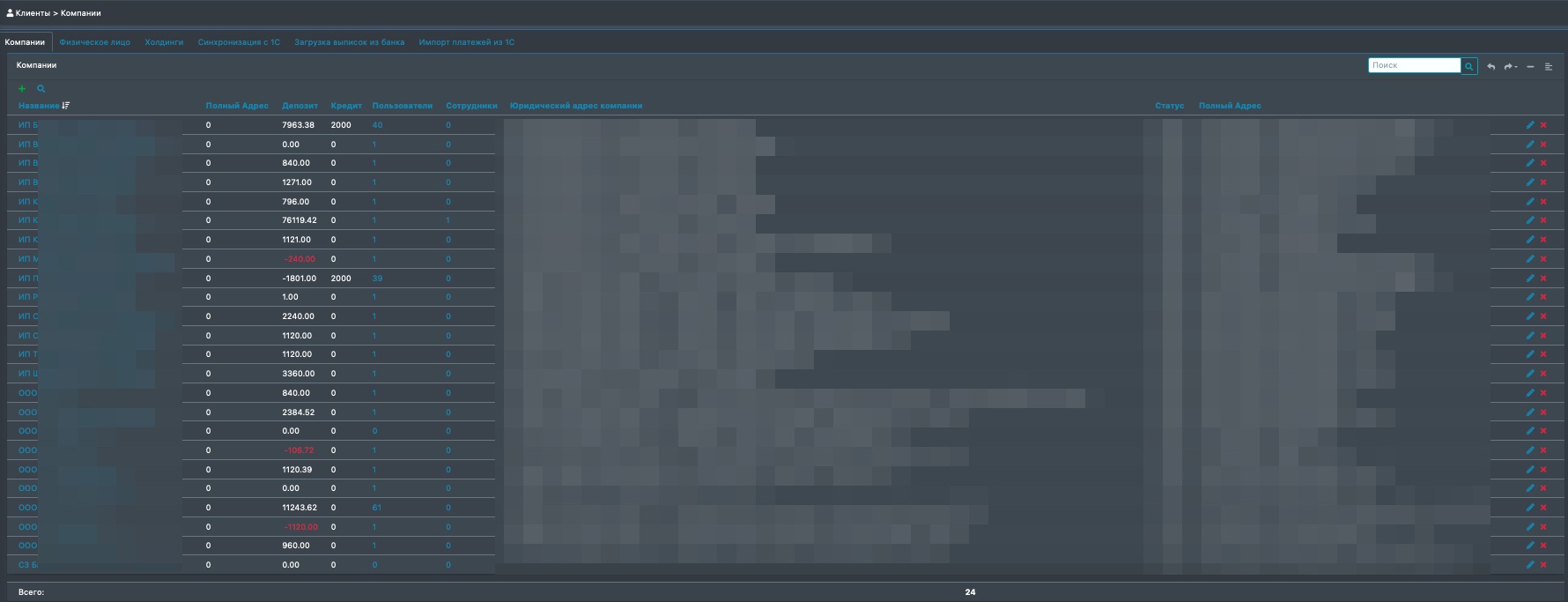Add a new company with the green plus

coord(22,89)
